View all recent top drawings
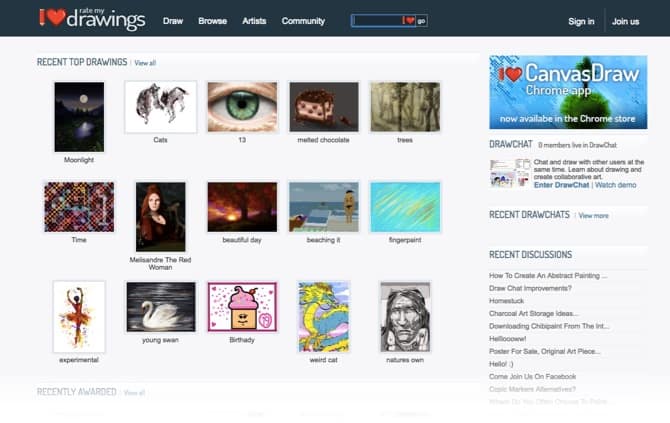The height and width of the screenshot is (423, 670). tap(145, 63)
